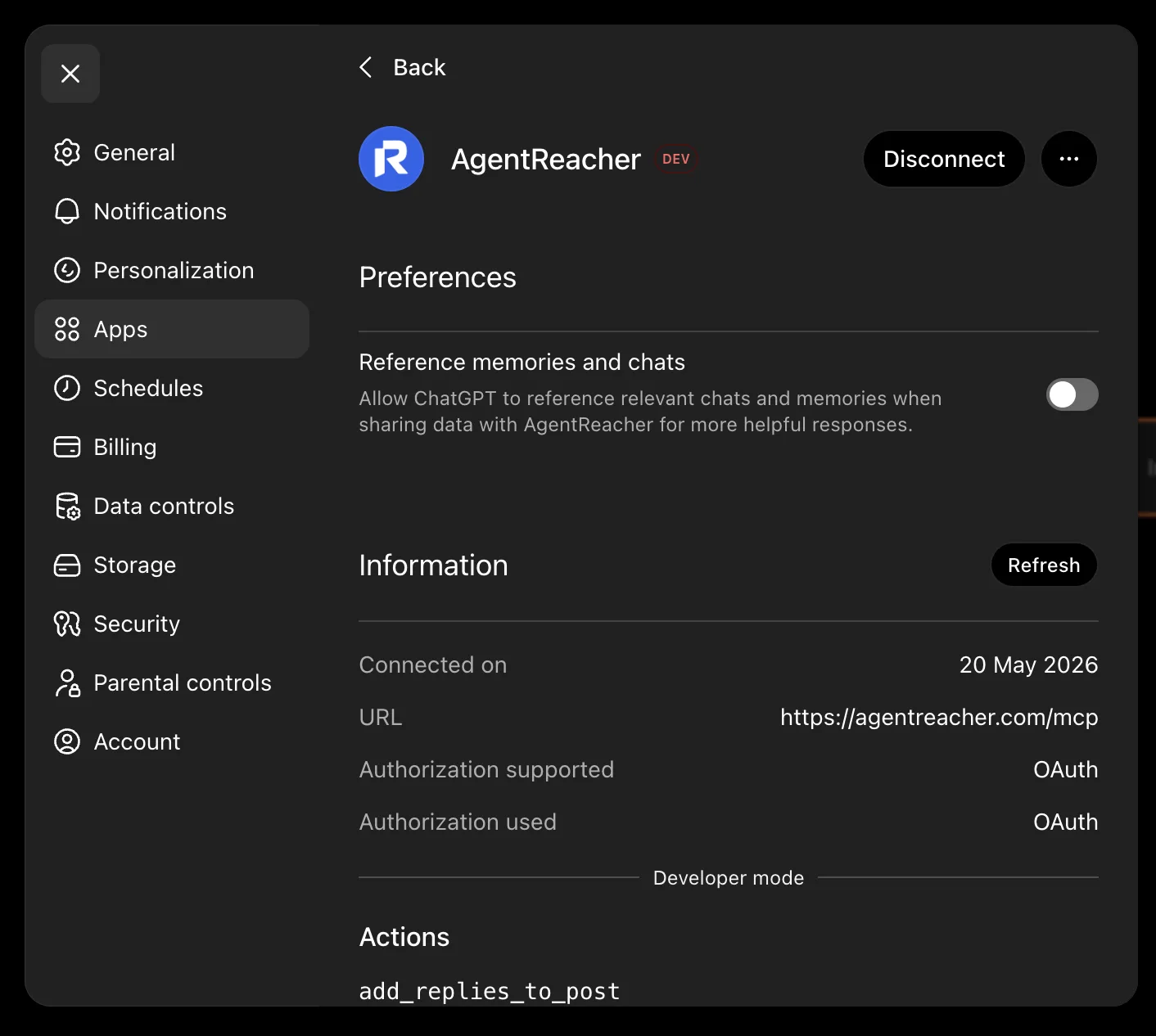Click the Authorization used label
Image resolution: width=1156 pixels, height=1036 pixels.
(x=458, y=822)
